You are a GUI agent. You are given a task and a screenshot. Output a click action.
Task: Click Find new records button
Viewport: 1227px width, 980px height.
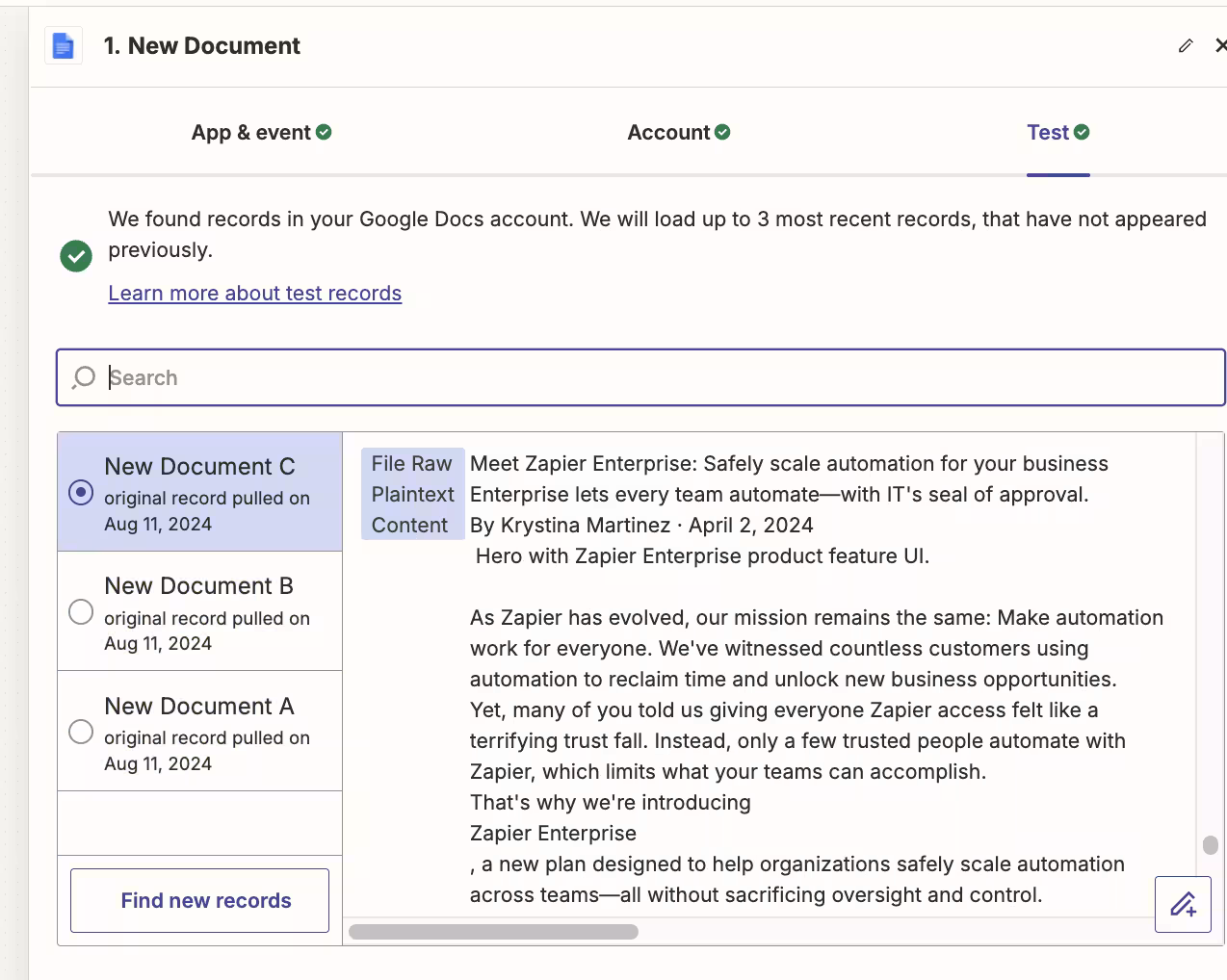(199, 900)
